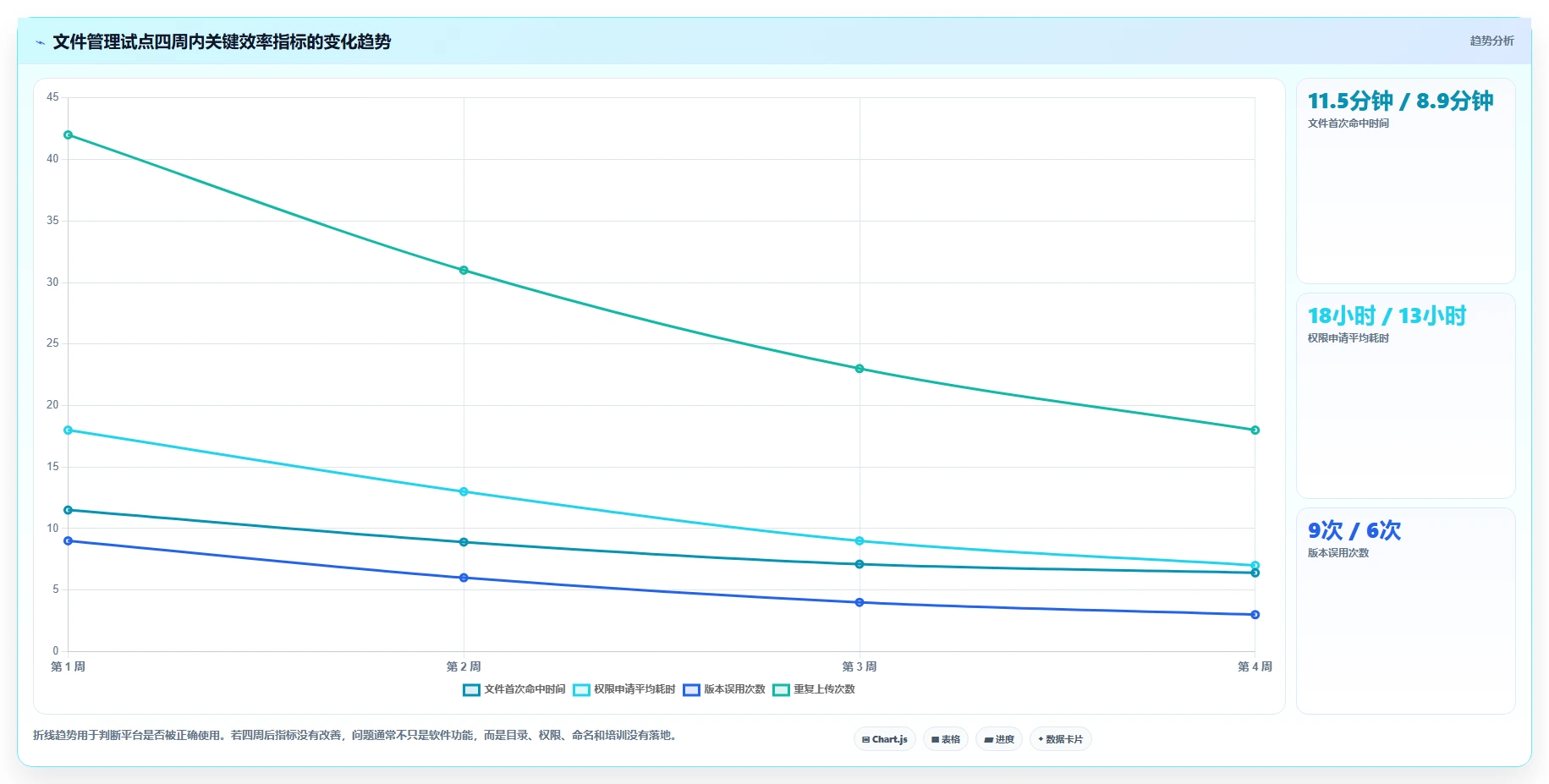Click the chart title 文件管理试点四周内关键效率指标的变化趋势
The image size is (1549, 784).
click(x=222, y=41)
